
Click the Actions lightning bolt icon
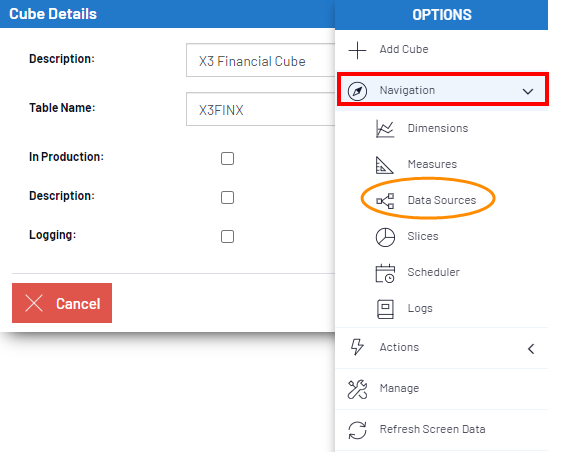click(357, 347)
